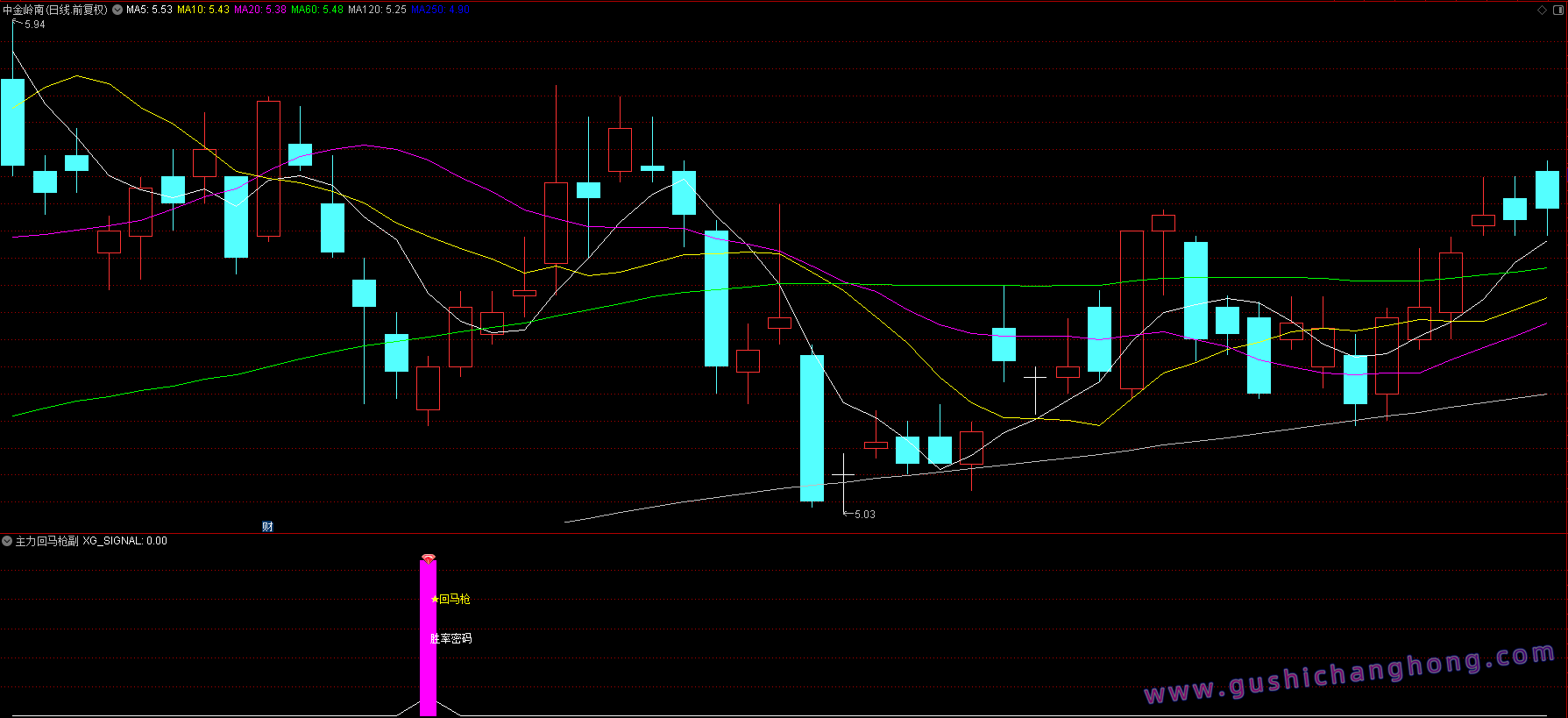Click the diamond icon in top-right corner
Image resolution: width=1568 pixels, height=718 pixels.
(x=1543, y=10)
